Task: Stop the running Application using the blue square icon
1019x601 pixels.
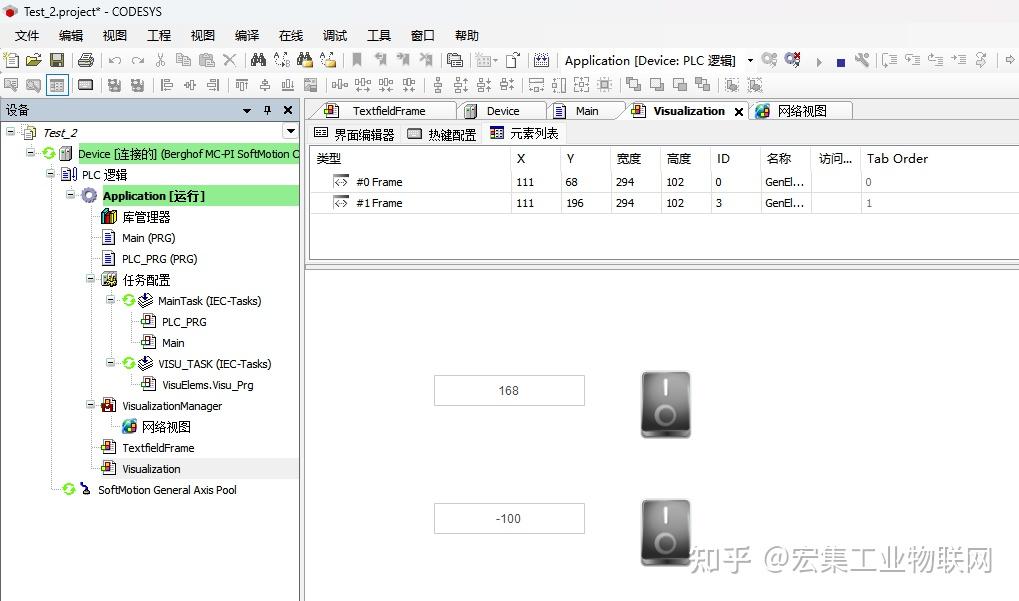Action: pos(841,62)
